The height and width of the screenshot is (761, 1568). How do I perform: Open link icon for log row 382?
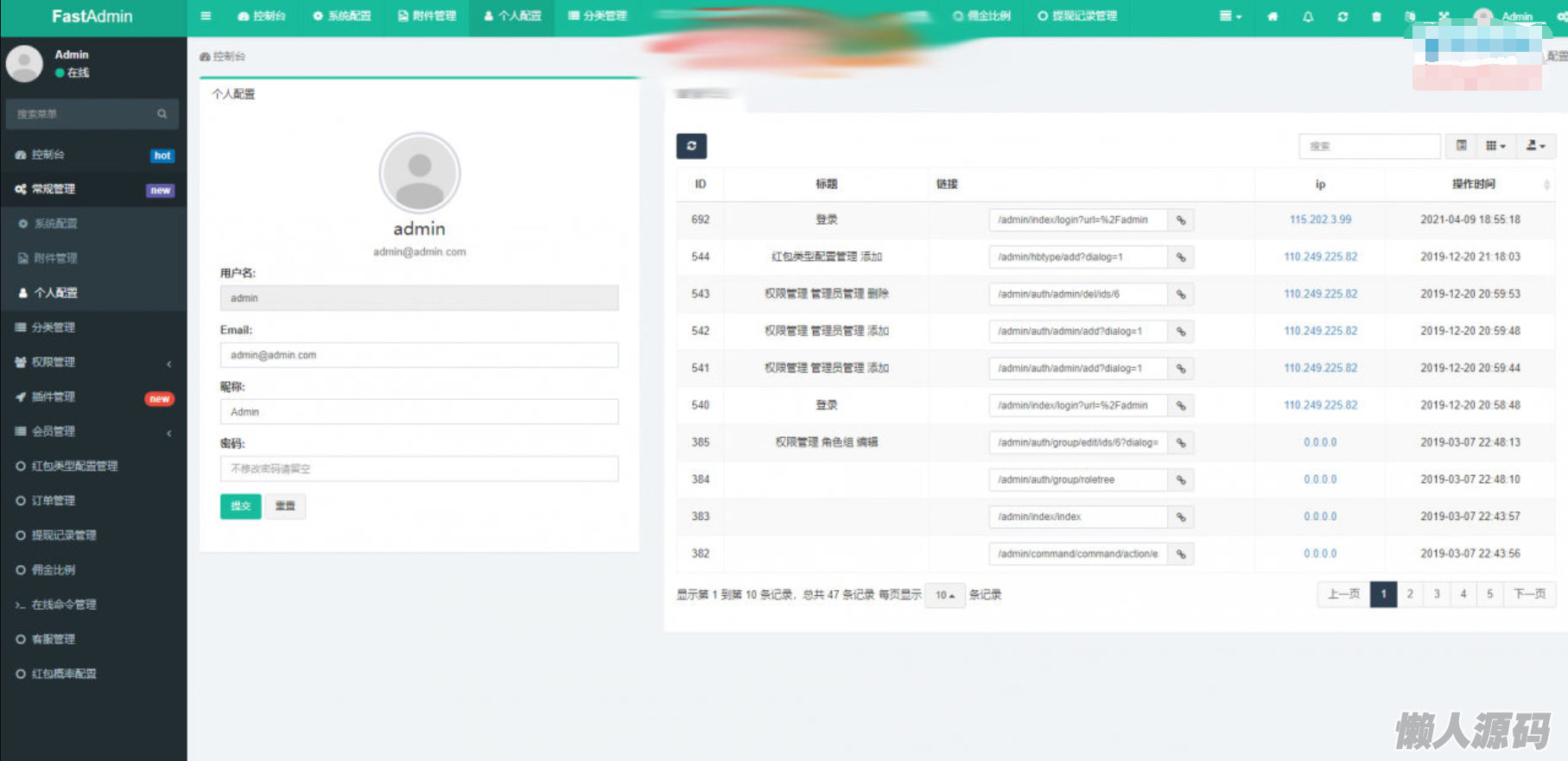tap(1180, 554)
